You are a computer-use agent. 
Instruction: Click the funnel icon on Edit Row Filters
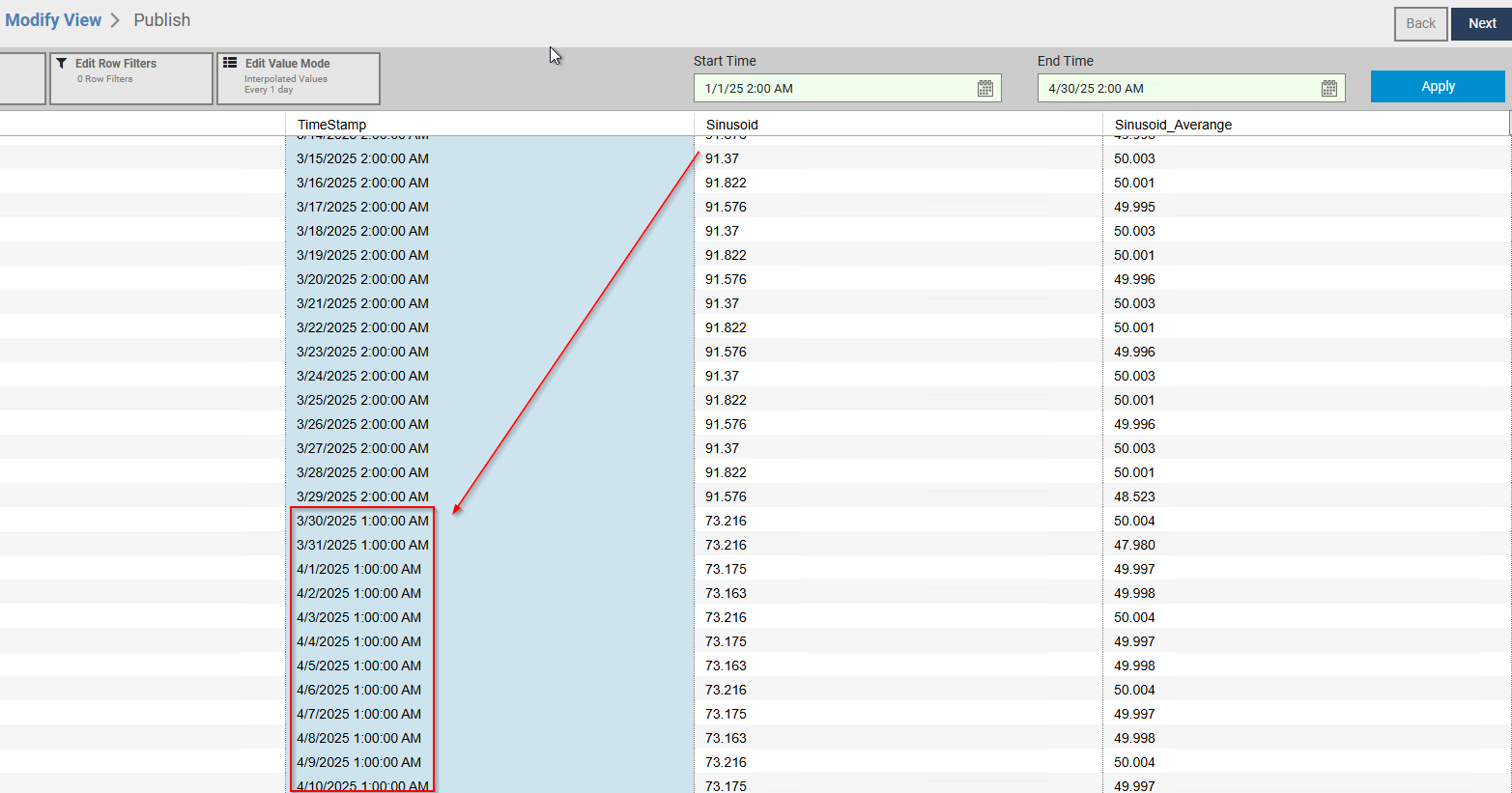pos(62,64)
